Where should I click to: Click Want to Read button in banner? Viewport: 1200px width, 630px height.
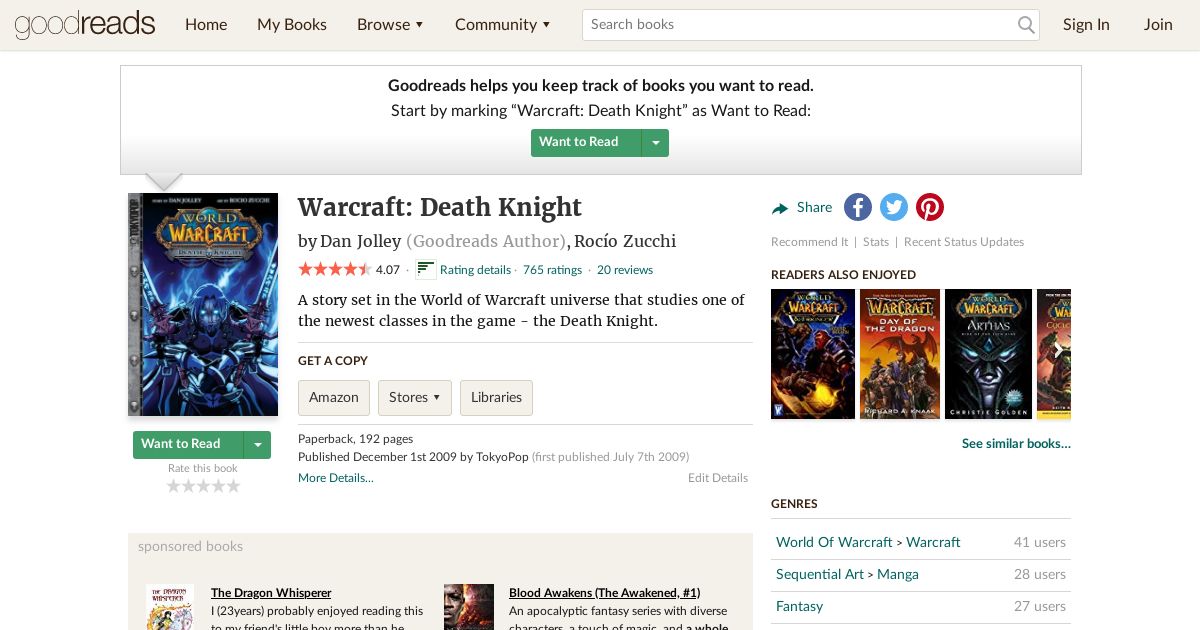[586, 142]
